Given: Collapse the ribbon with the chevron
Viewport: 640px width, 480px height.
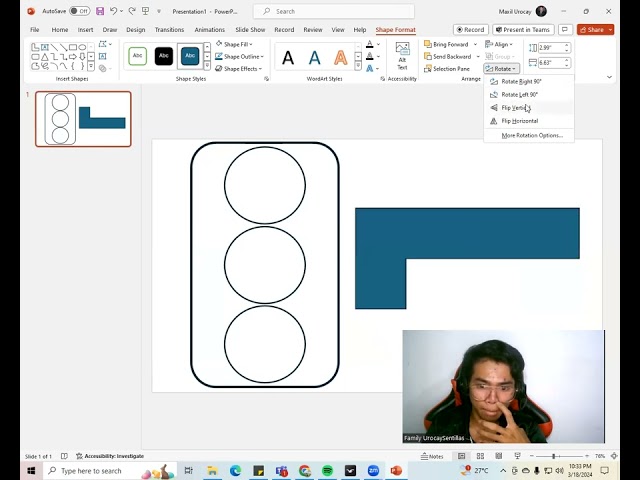Looking at the screenshot, I should (609, 77).
